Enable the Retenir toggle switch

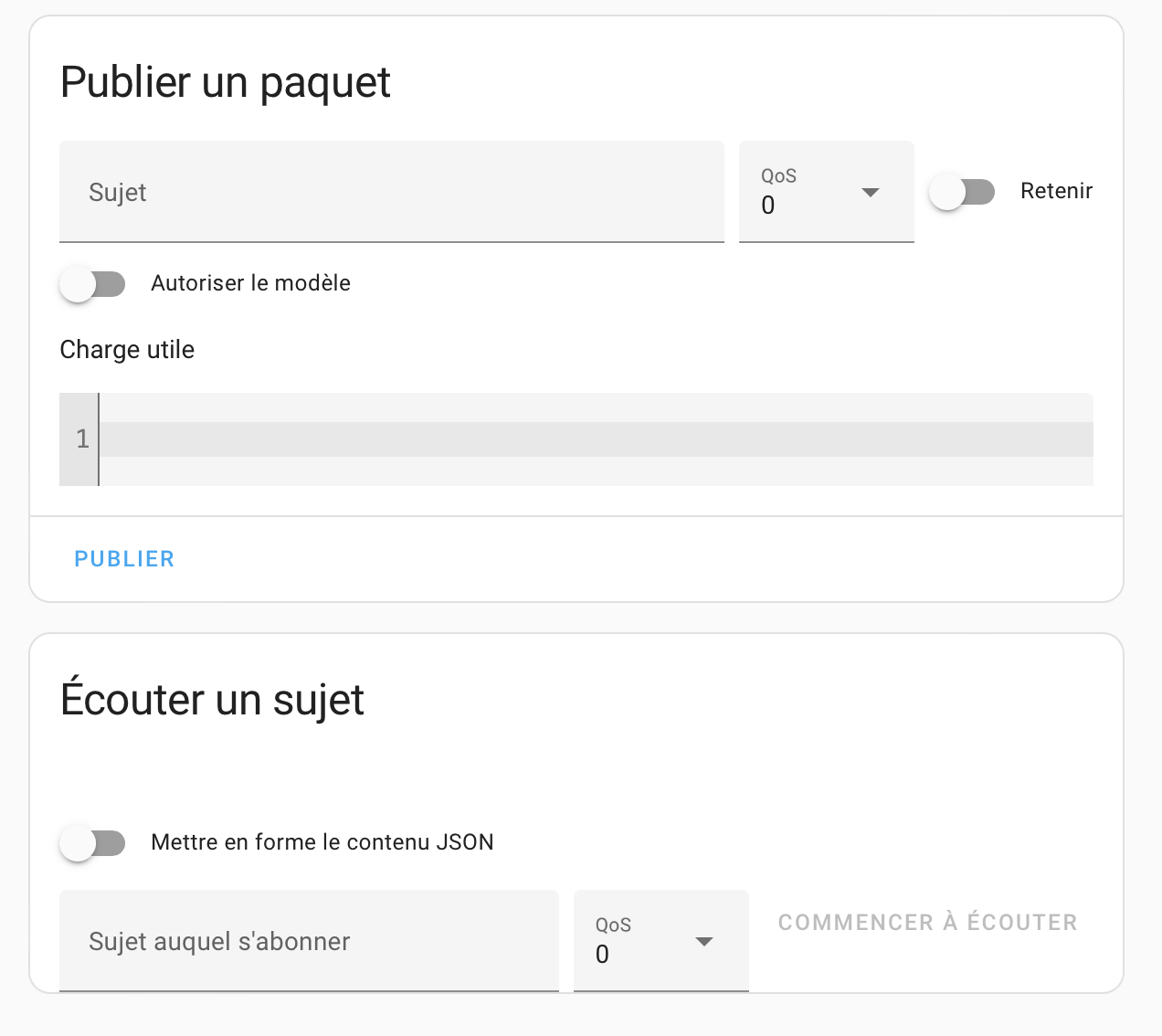click(962, 192)
